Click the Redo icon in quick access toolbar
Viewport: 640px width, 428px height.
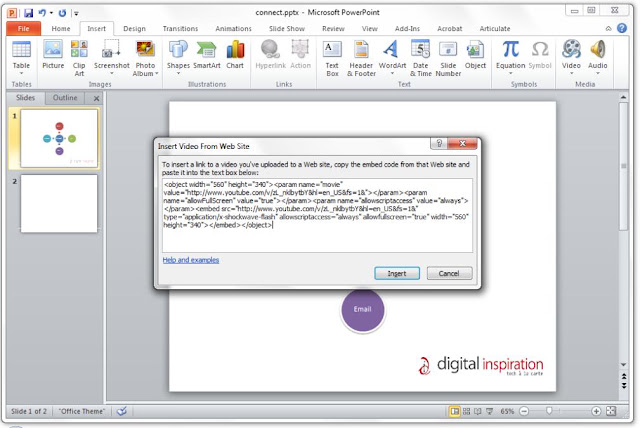[x=62, y=13]
